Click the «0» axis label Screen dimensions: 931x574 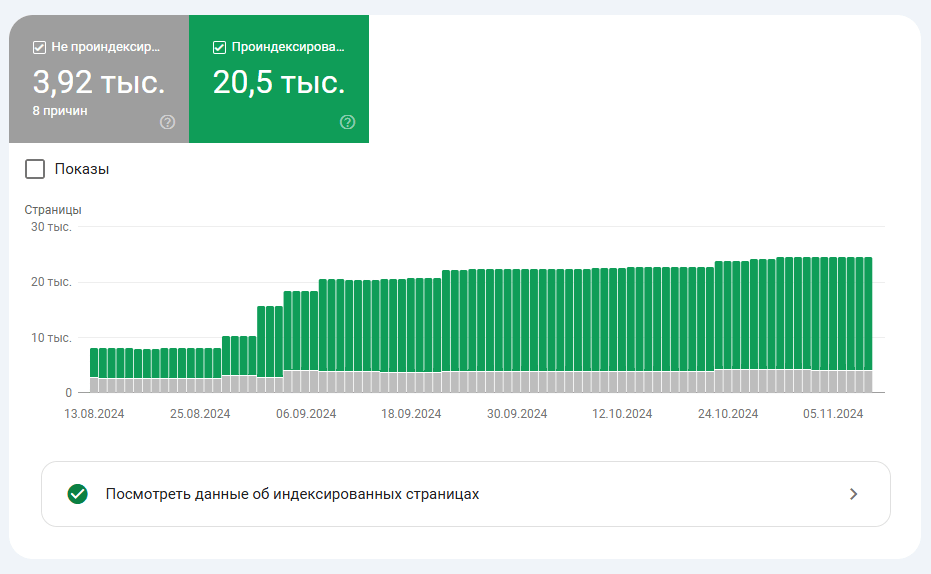point(69,393)
